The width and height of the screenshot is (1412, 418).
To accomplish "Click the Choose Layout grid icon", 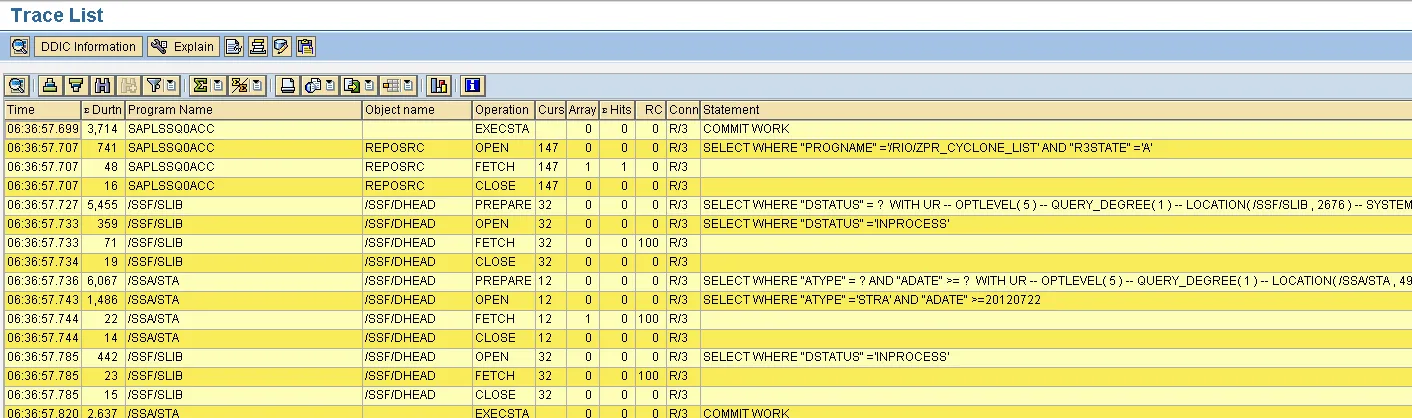I will (390, 85).
